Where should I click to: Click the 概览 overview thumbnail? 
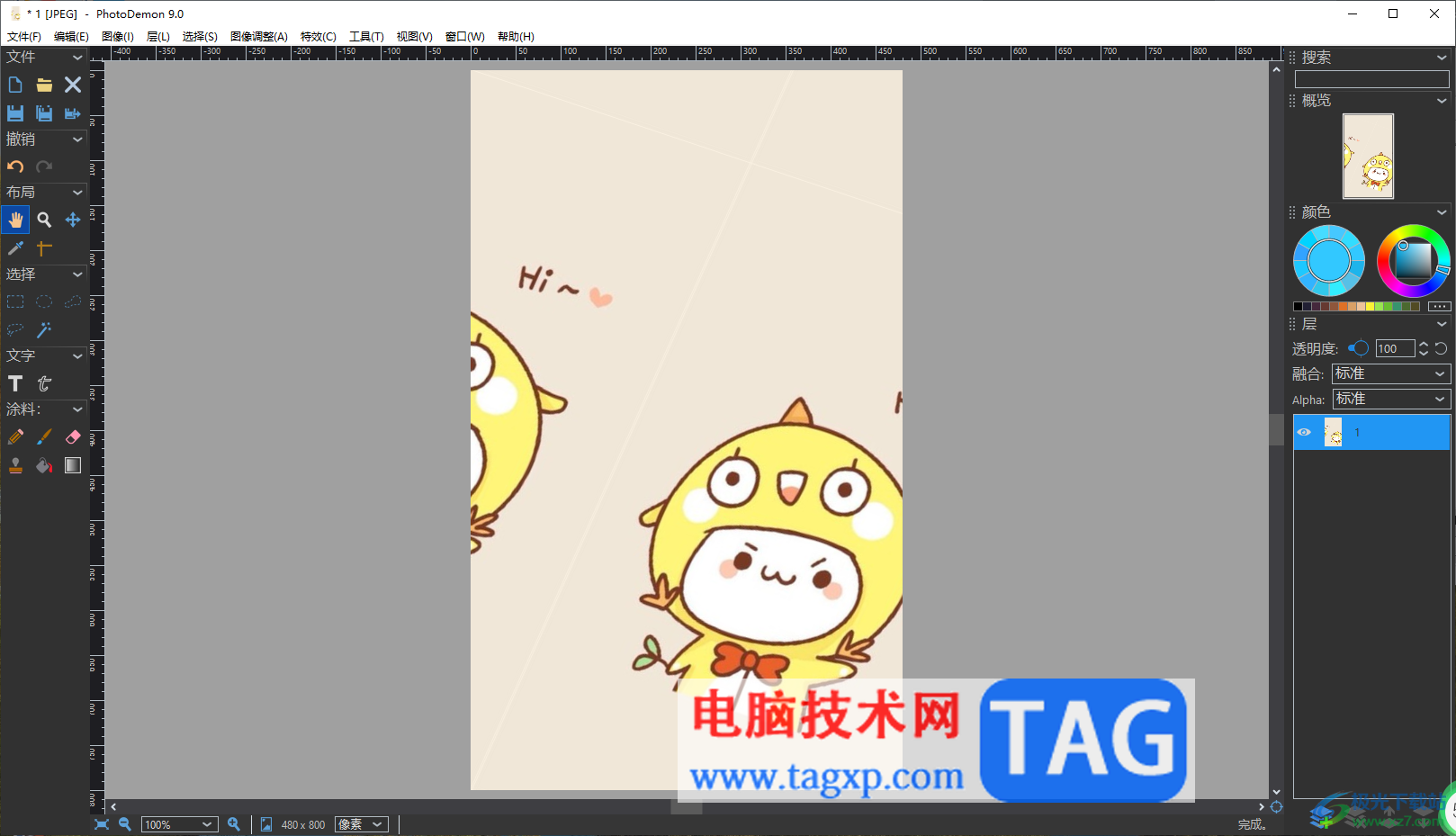[x=1368, y=156]
